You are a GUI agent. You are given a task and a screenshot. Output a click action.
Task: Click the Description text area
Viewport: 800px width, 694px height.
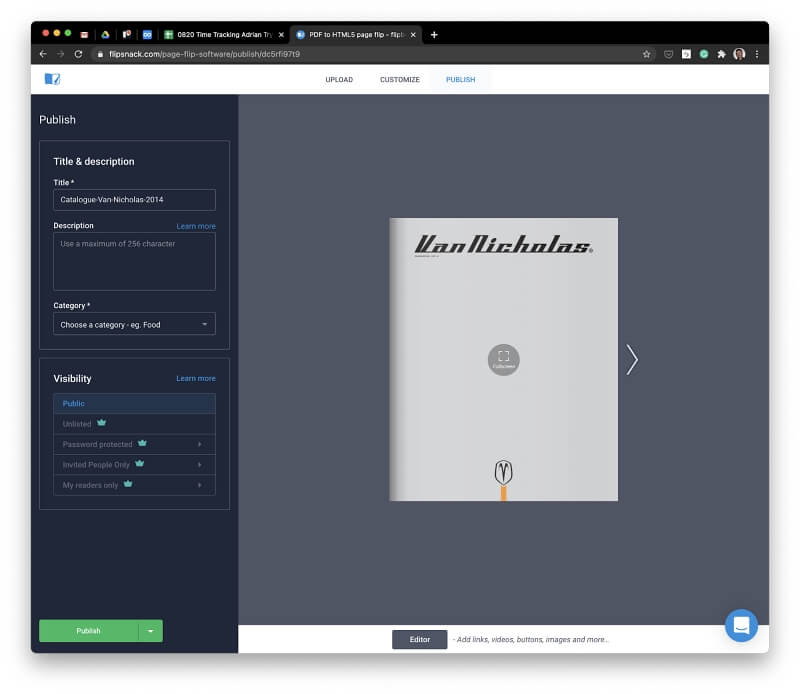coord(134,262)
